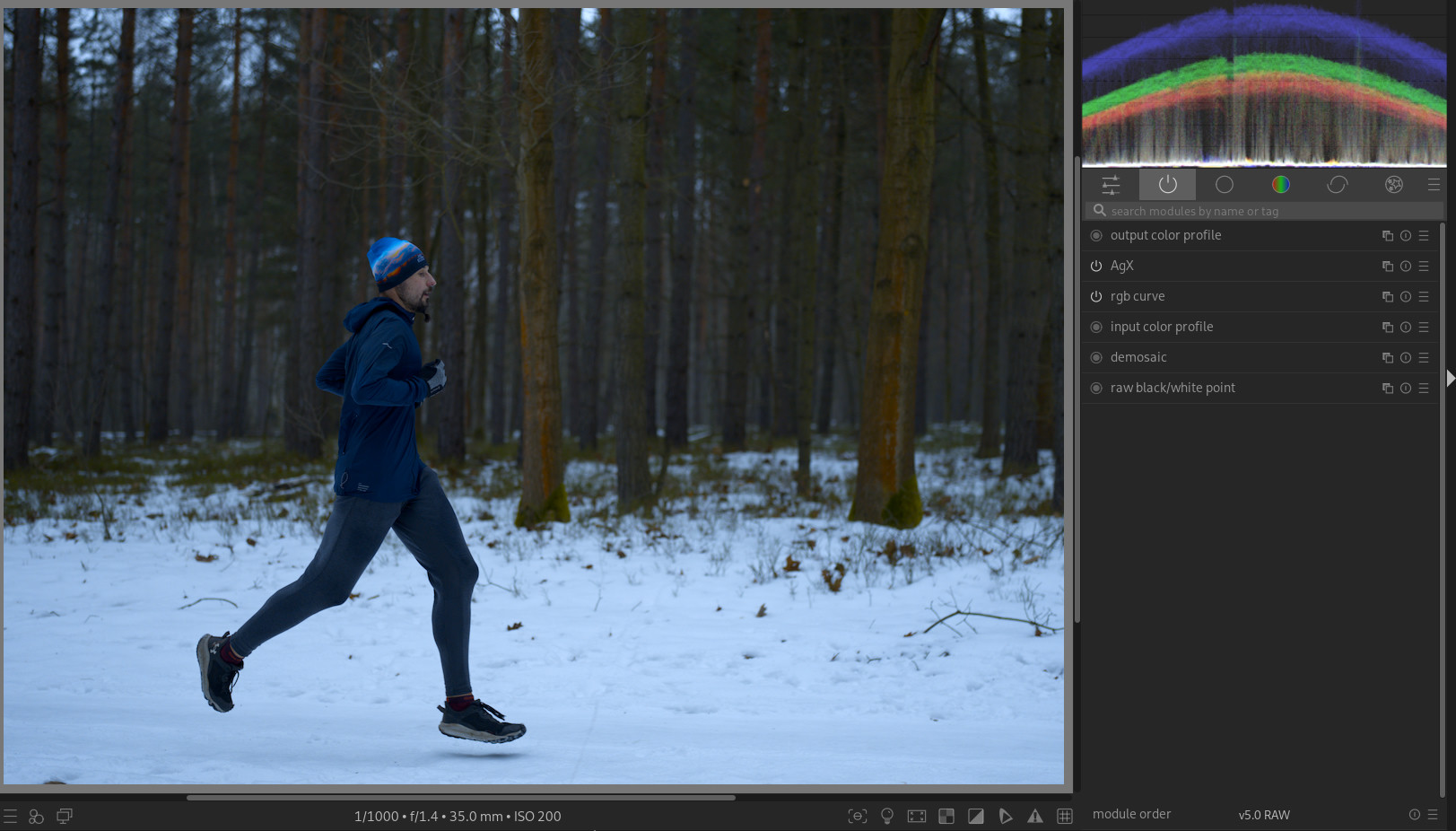
Task: Toggle the output color profile module switch
Action: click(1096, 236)
